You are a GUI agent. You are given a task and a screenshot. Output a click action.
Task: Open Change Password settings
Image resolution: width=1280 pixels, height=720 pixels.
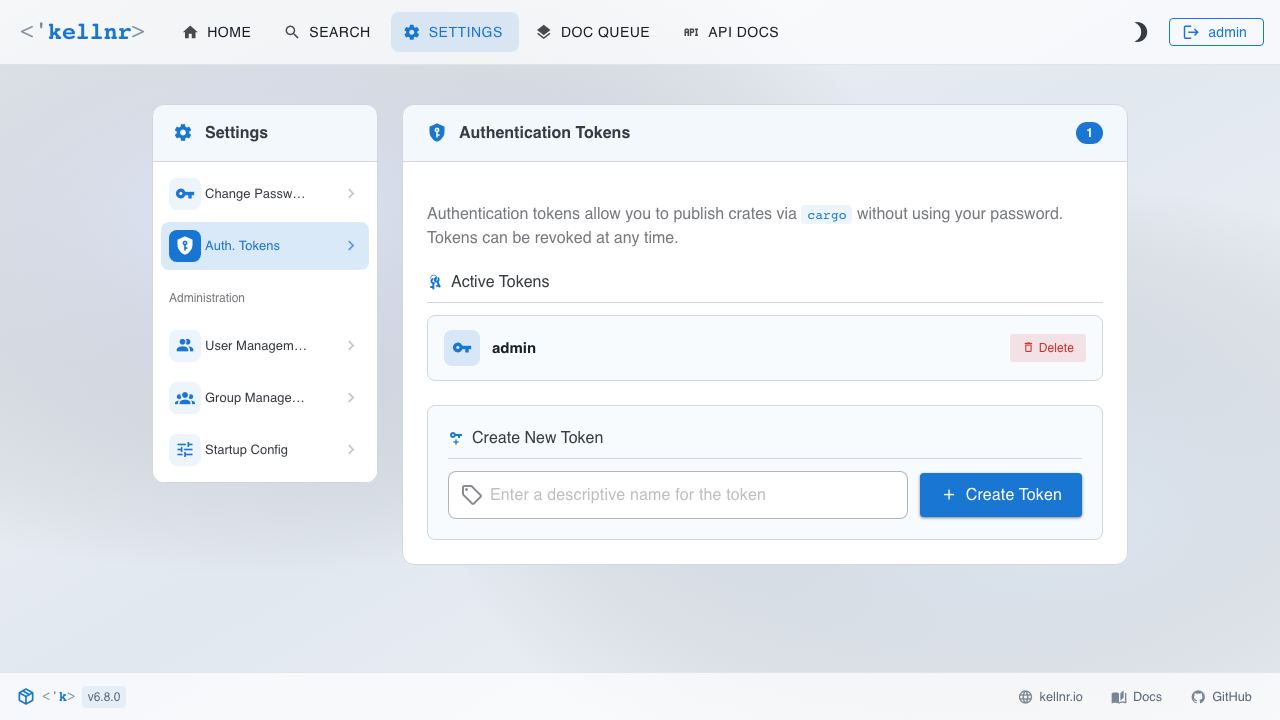[265, 194]
